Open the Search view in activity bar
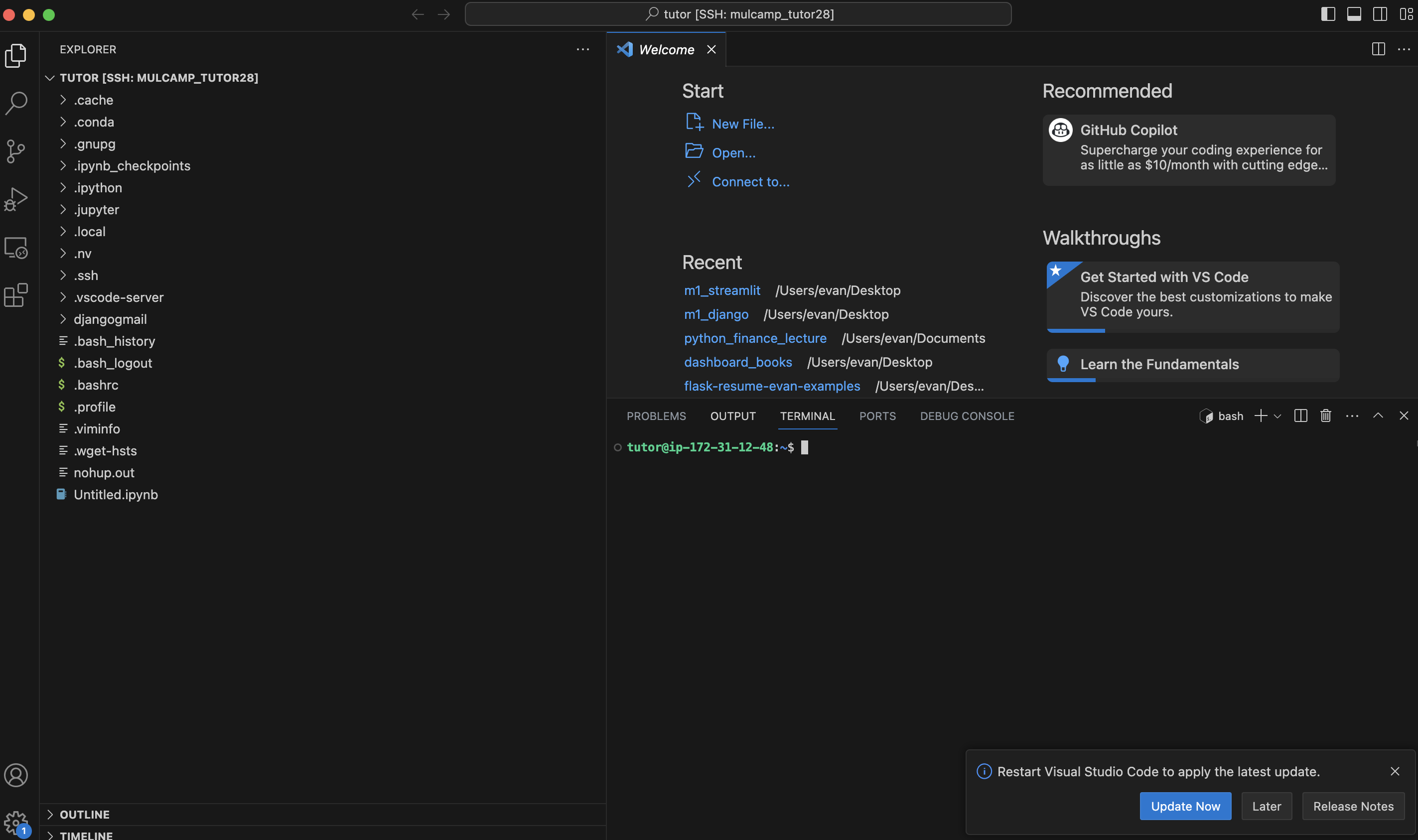This screenshot has width=1418, height=840. pyautogui.click(x=16, y=103)
